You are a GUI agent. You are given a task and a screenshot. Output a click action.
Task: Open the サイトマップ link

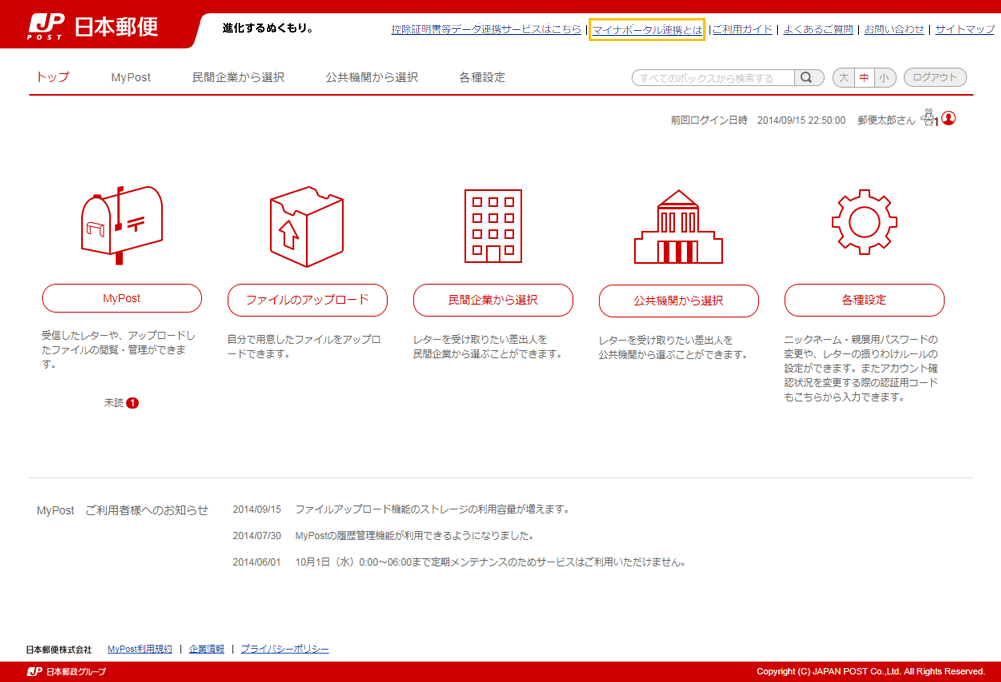tap(965, 29)
